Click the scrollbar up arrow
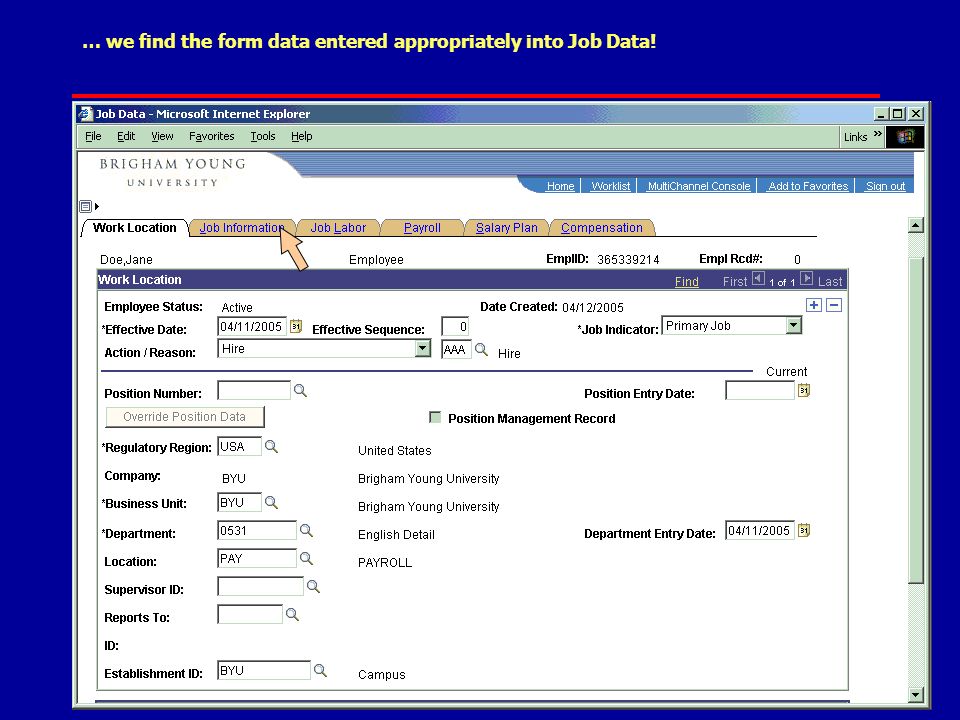The image size is (960, 720). tap(915, 225)
